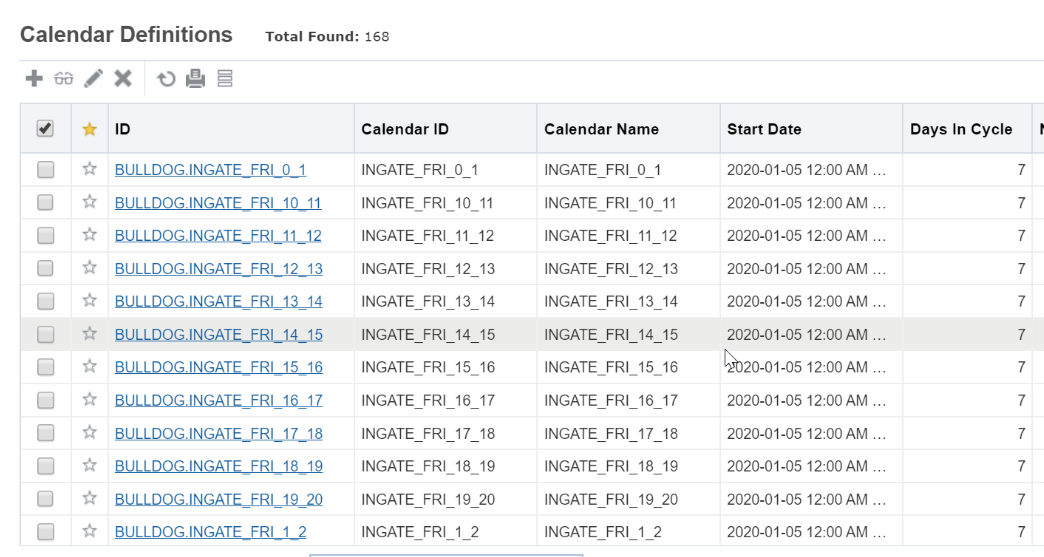Screen dimensions: 1044x557
Task: Click the stacked rows view icon
Action: (x=226, y=77)
